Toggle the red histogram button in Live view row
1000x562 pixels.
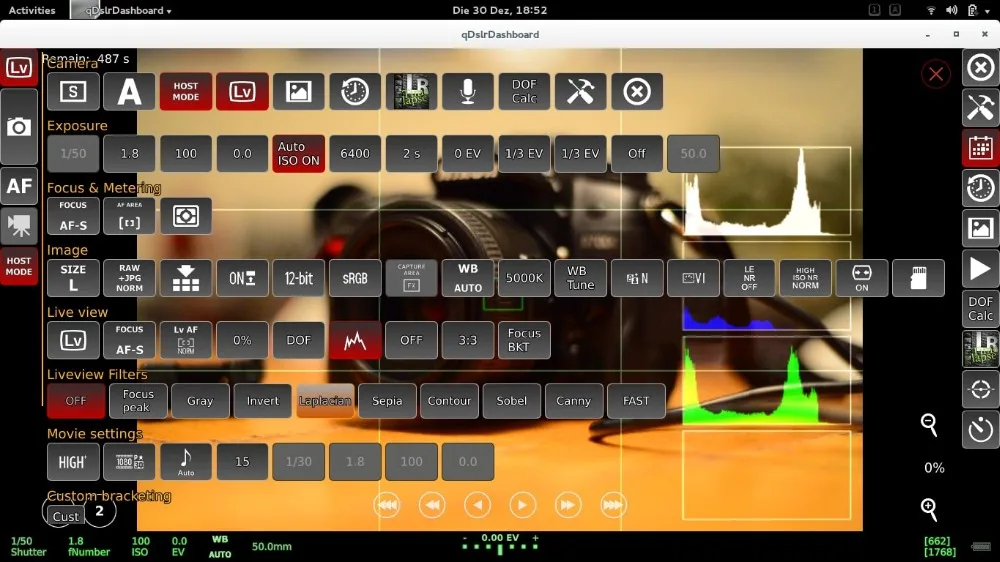[355, 340]
